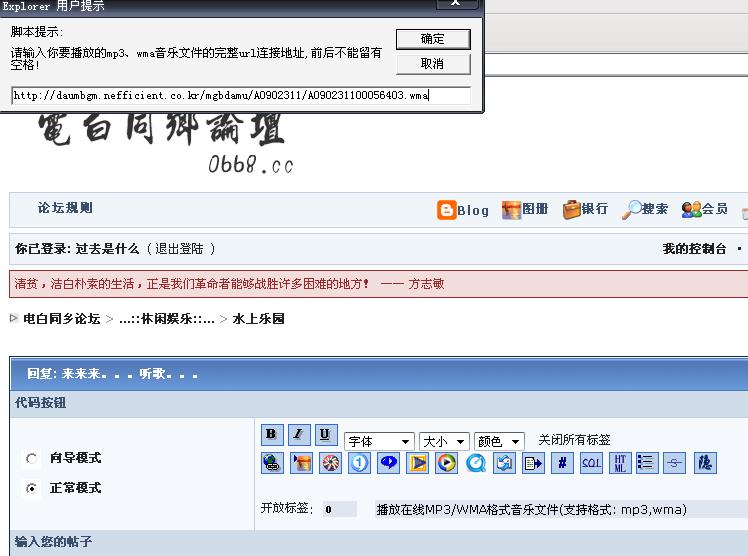Click the 确定 button in the dialog
This screenshot has height=556, width=748.
click(x=433, y=39)
